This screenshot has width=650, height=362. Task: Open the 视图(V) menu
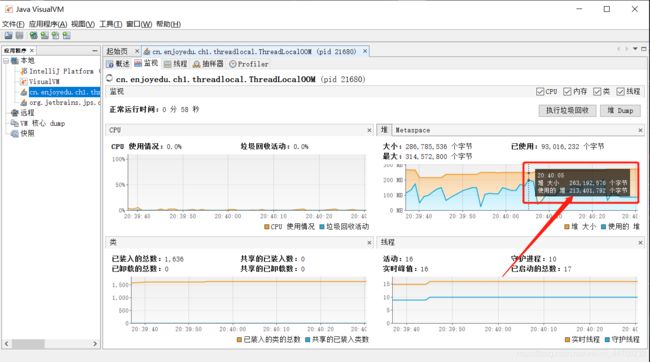(83, 24)
